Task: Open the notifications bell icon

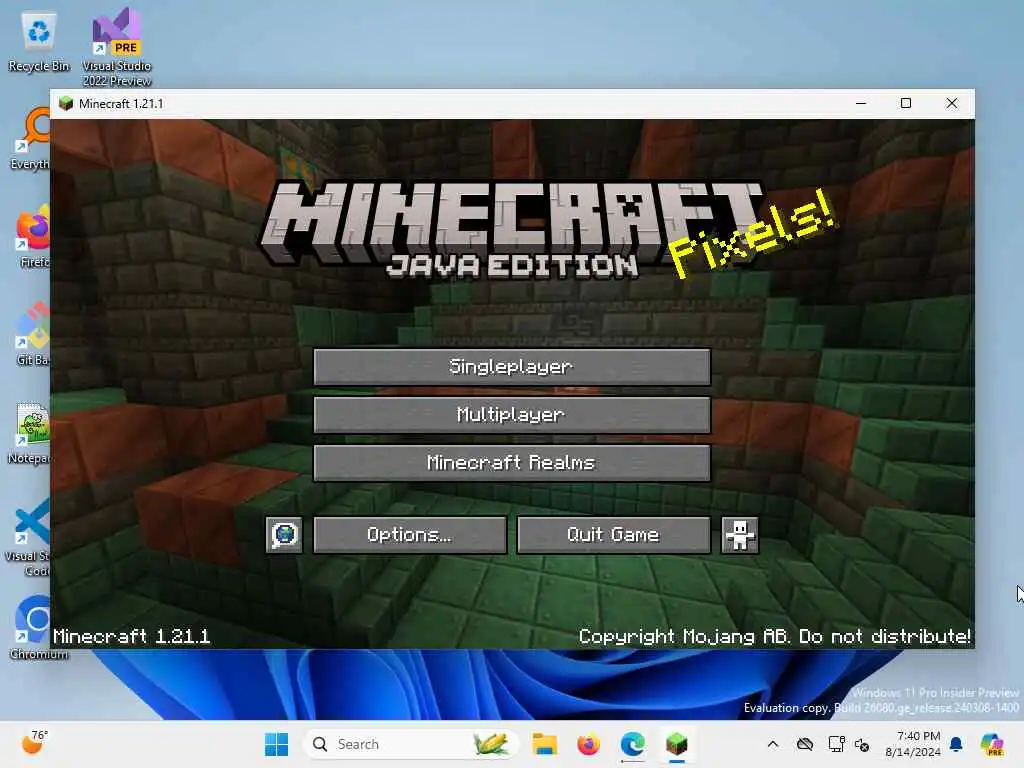Action: [x=956, y=744]
